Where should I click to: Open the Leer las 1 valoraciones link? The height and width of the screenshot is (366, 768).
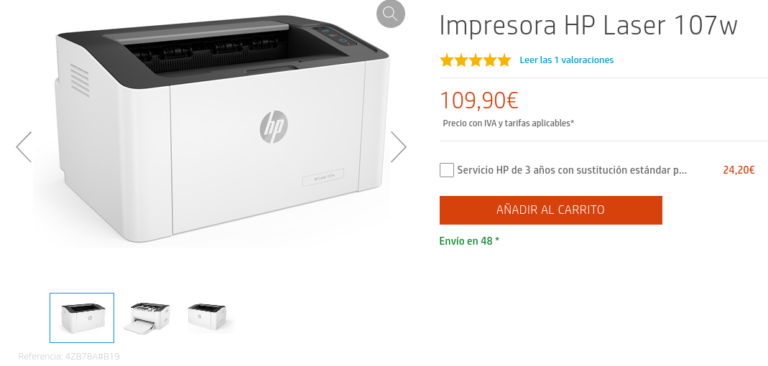(566, 60)
